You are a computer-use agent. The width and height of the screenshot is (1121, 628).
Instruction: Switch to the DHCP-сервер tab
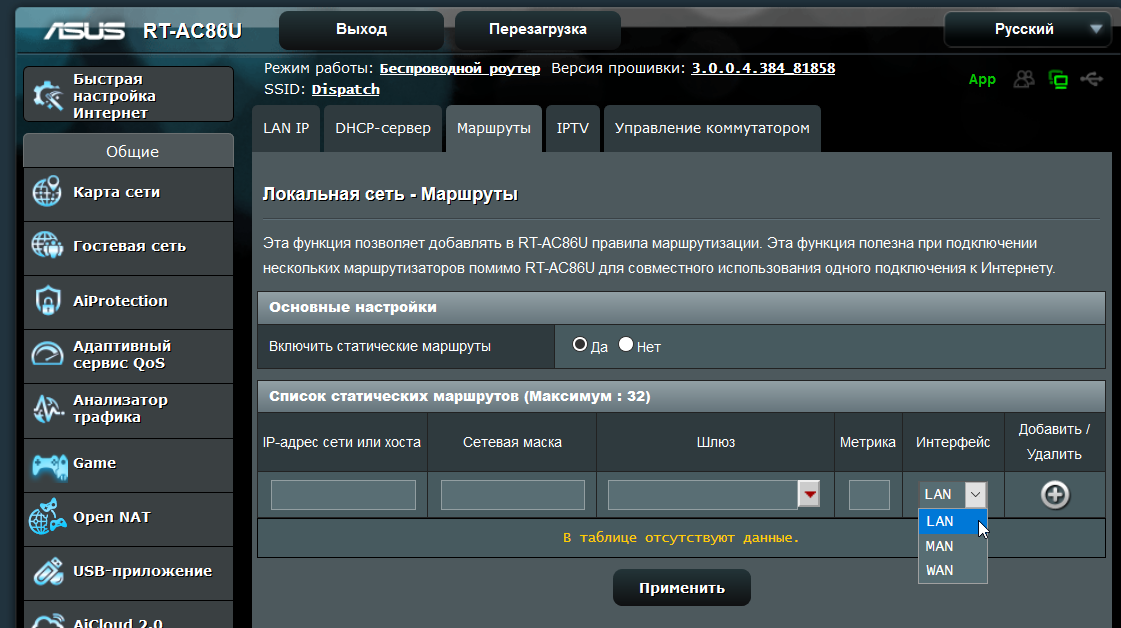(383, 129)
